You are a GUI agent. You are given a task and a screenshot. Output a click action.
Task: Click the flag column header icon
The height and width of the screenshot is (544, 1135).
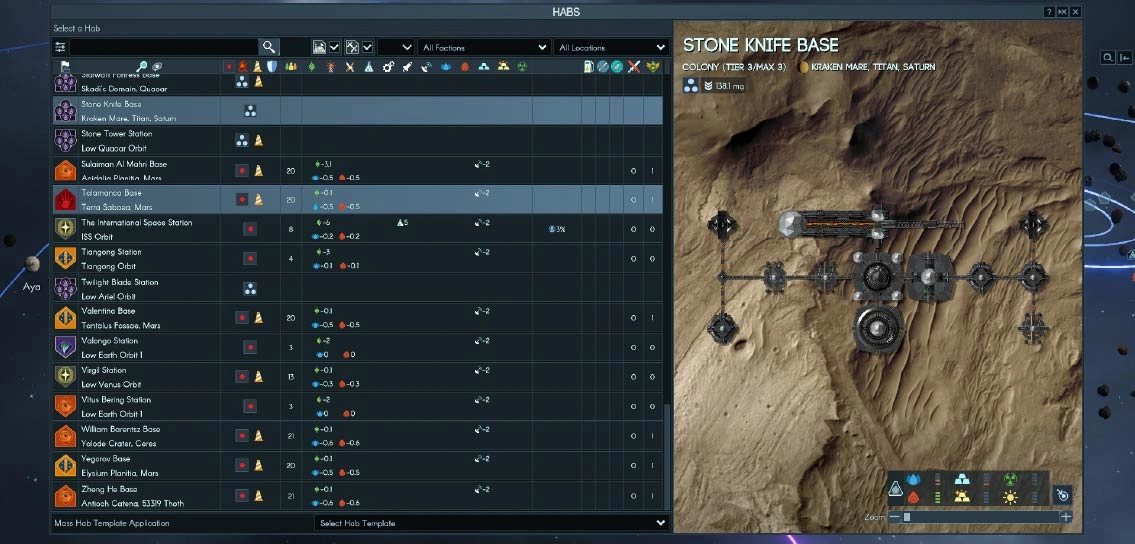coord(64,67)
